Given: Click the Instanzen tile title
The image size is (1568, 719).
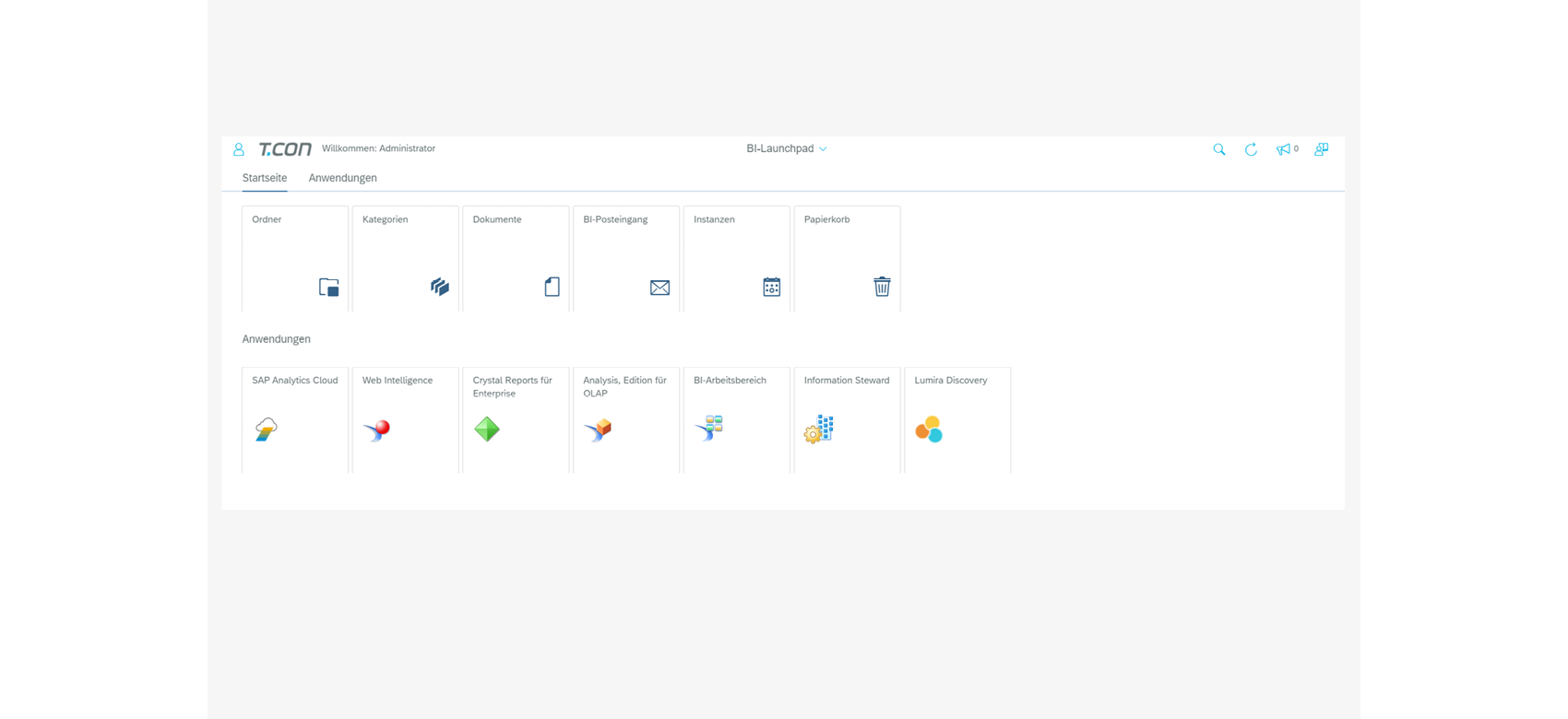Looking at the screenshot, I should (x=715, y=219).
